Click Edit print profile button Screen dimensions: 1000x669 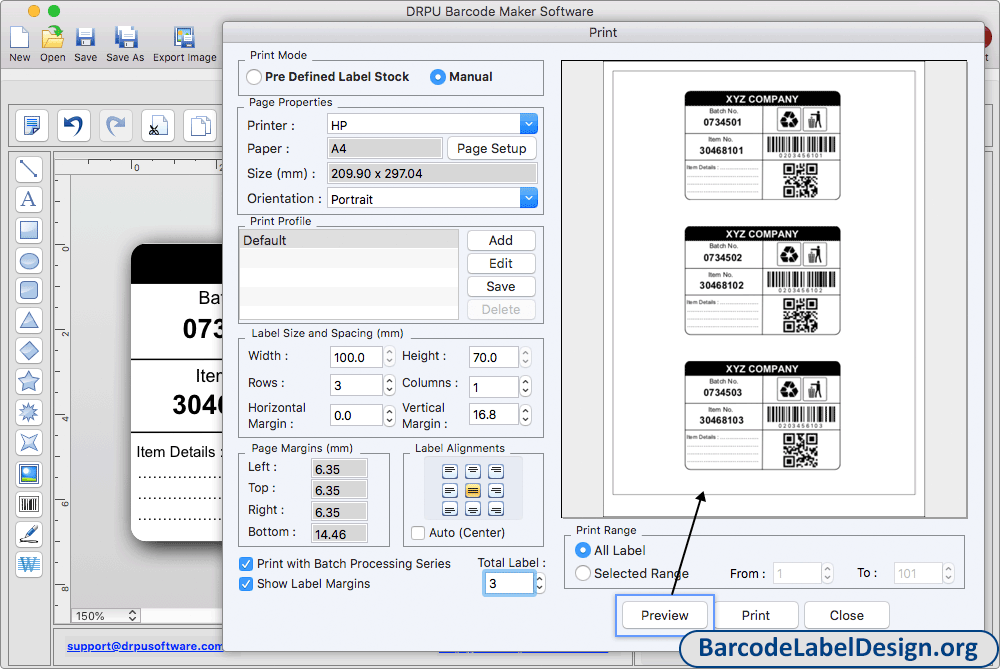[501, 263]
